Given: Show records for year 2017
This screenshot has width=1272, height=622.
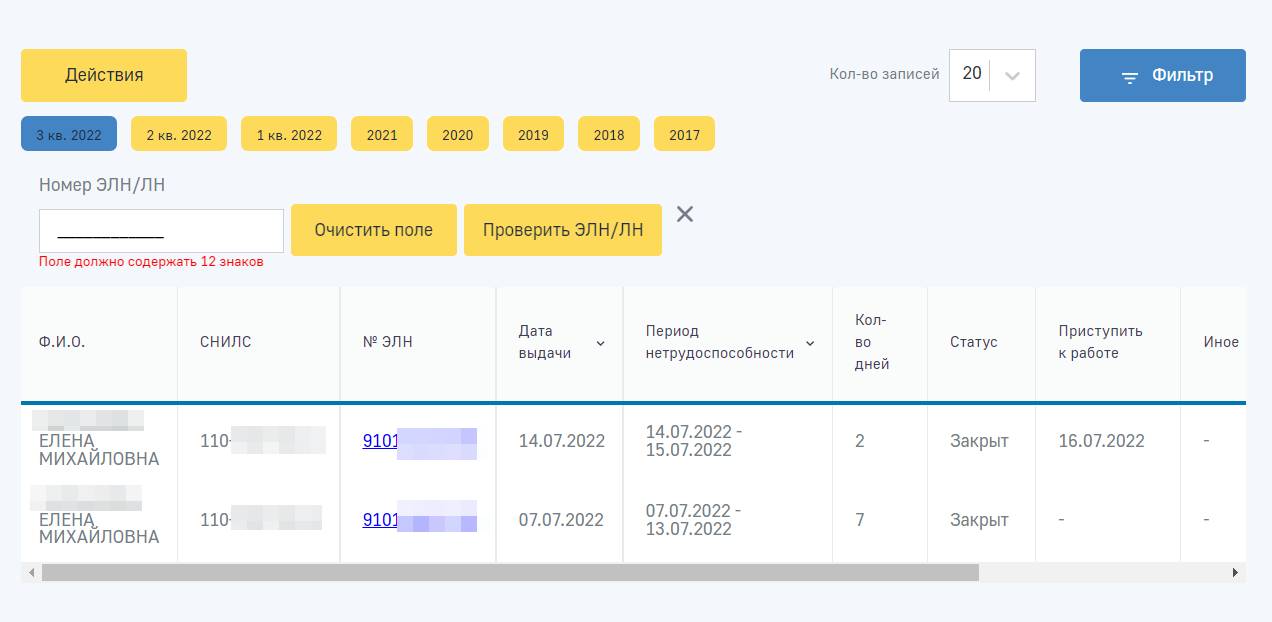Looking at the screenshot, I should 684,135.
